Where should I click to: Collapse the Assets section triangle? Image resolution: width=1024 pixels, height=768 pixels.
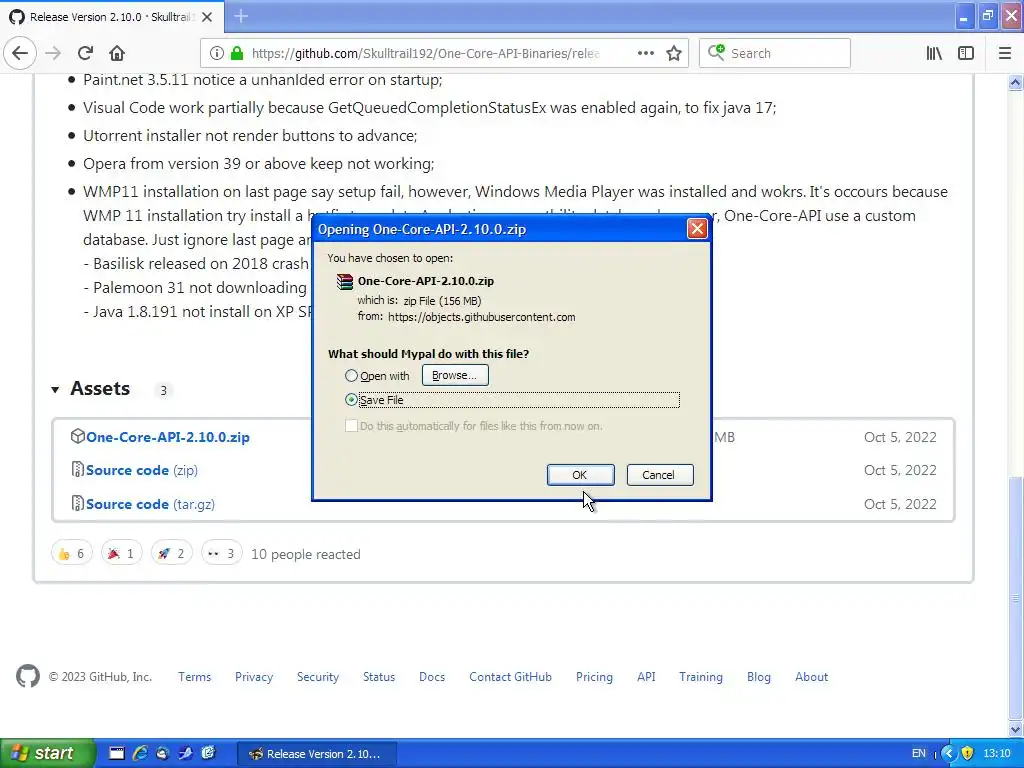[x=56, y=390]
